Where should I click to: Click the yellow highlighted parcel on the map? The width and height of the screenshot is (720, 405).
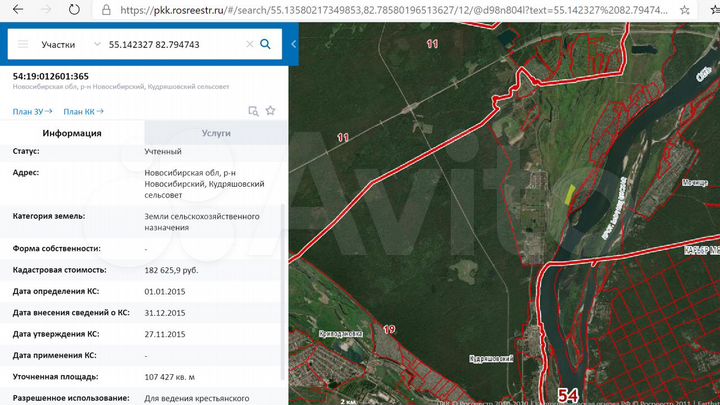[x=569, y=195]
